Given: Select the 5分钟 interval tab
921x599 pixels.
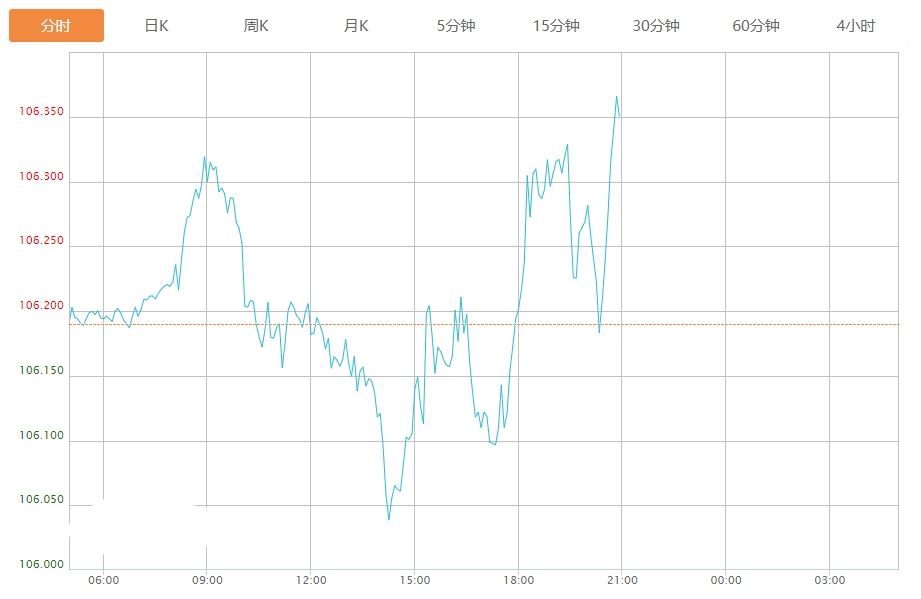Looking at the screenshot, I should point(456,26).
